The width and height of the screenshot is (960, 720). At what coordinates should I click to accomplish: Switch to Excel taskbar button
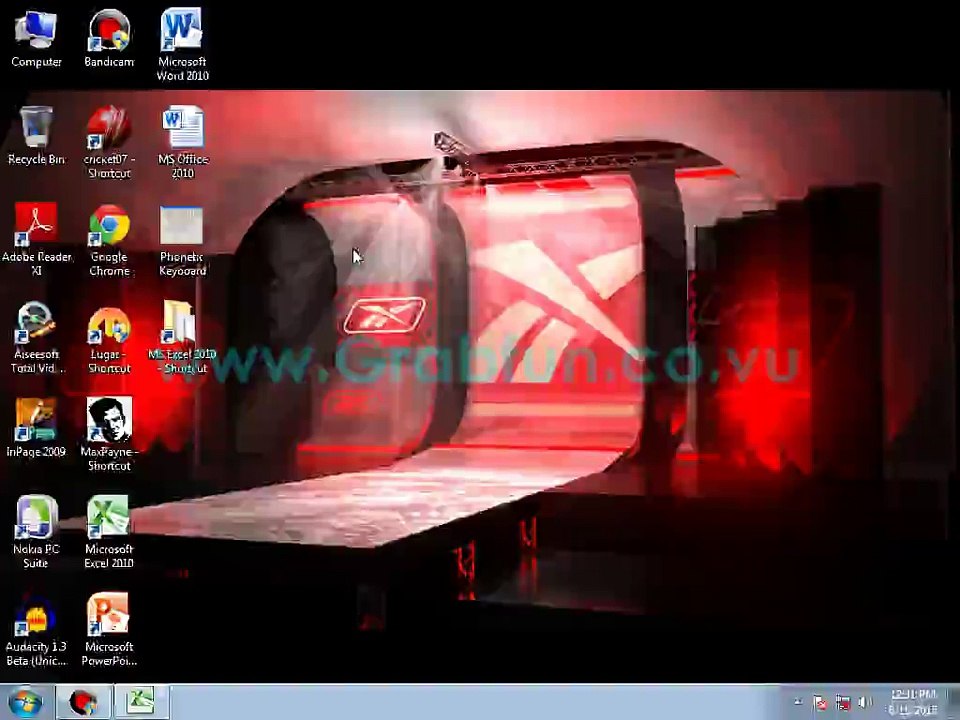click(141, 702)
